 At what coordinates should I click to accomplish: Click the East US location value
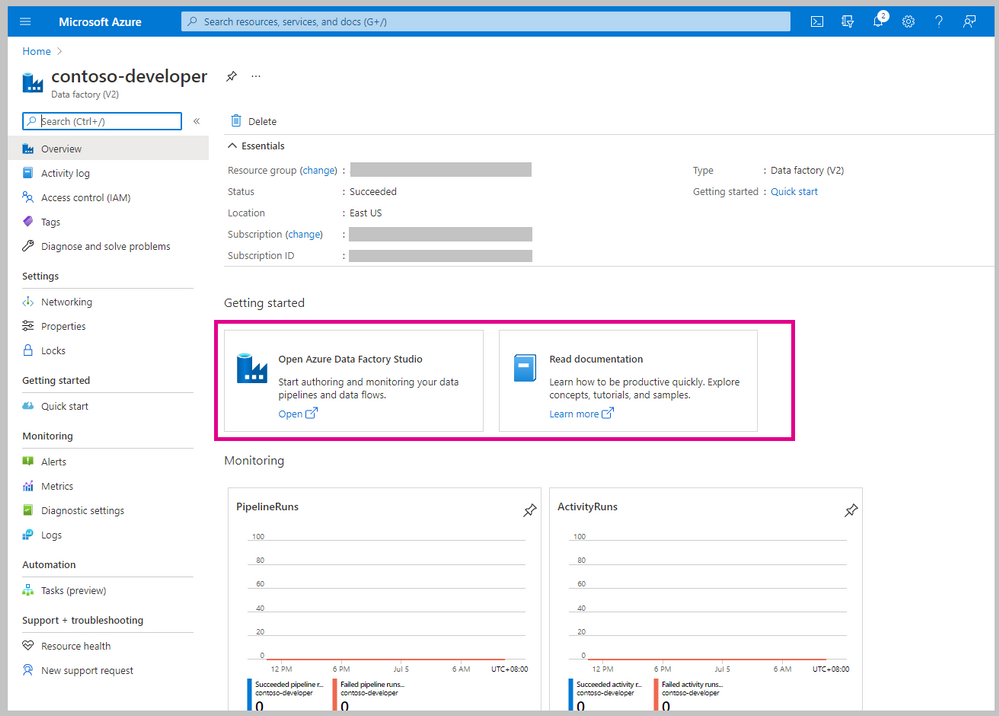[x=366, y=213]
